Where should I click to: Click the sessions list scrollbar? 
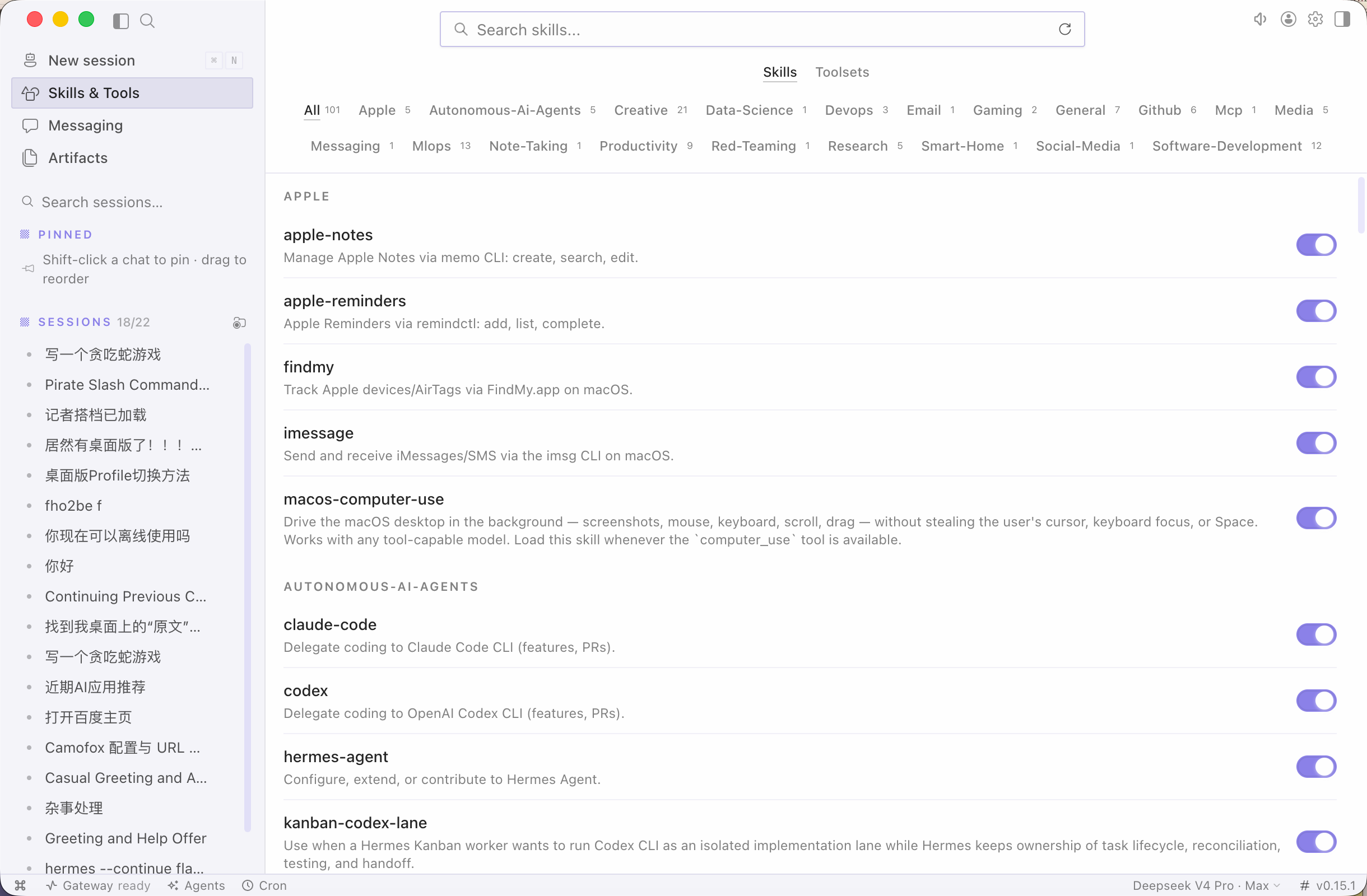click(248, 587)
